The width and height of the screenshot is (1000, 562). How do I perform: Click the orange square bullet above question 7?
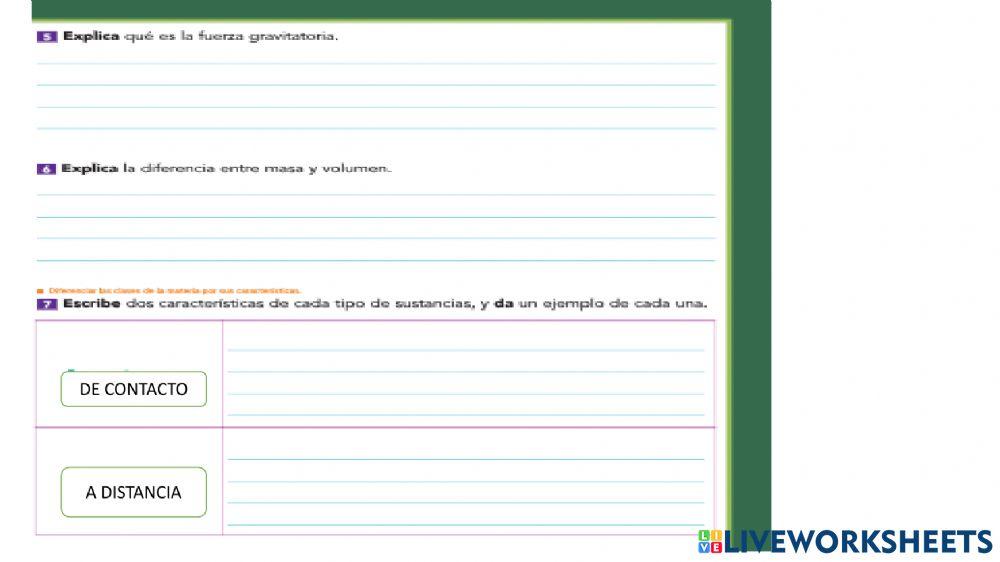(39, 291)
